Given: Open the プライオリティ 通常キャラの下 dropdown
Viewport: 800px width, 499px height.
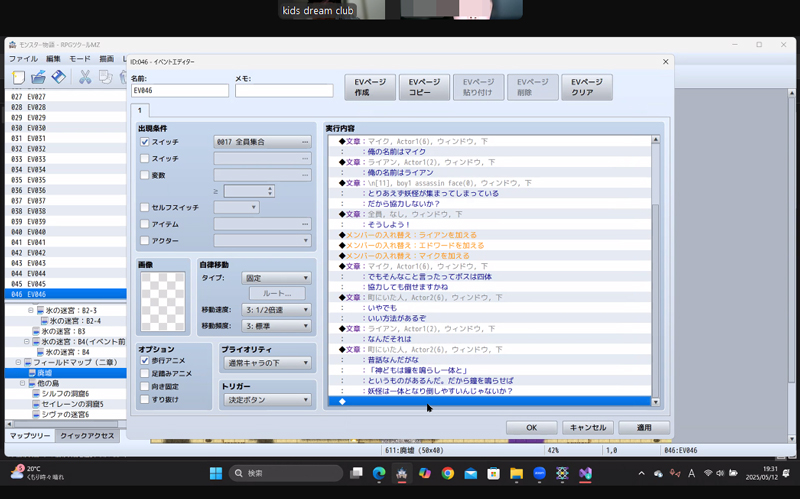Looking at the screenshot, I should (x=267, y=363).
